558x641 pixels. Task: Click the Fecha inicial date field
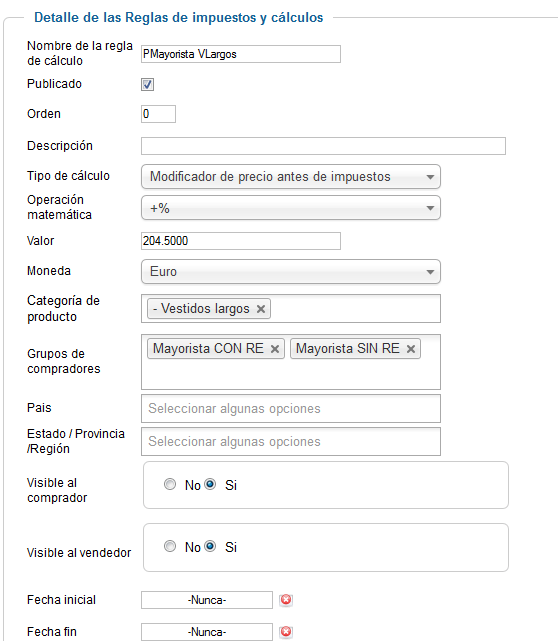tap(207, 600)
